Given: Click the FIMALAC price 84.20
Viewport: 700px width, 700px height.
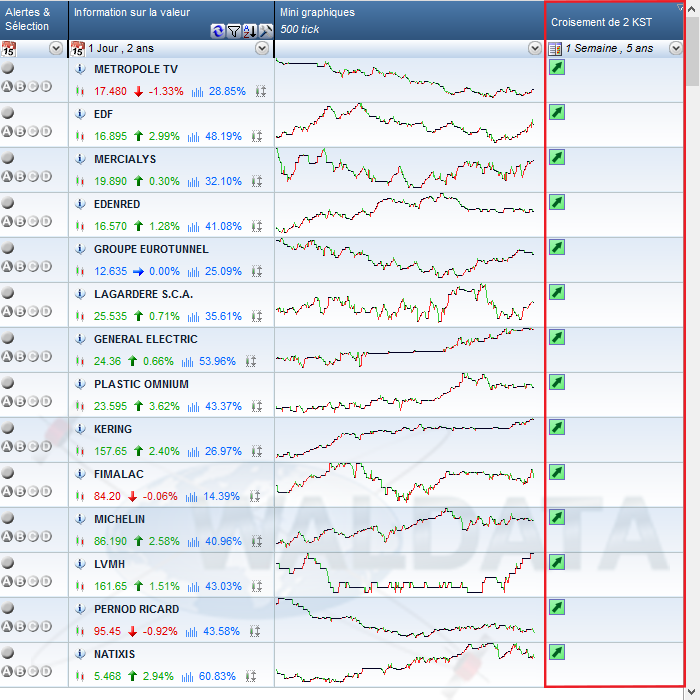Looking at the screenshot, I should coord(107,496).
